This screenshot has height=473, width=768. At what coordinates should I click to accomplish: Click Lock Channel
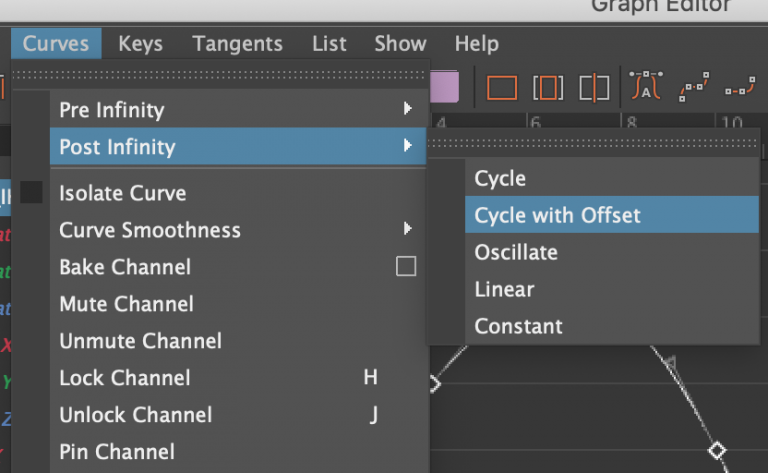pos(124,378)
